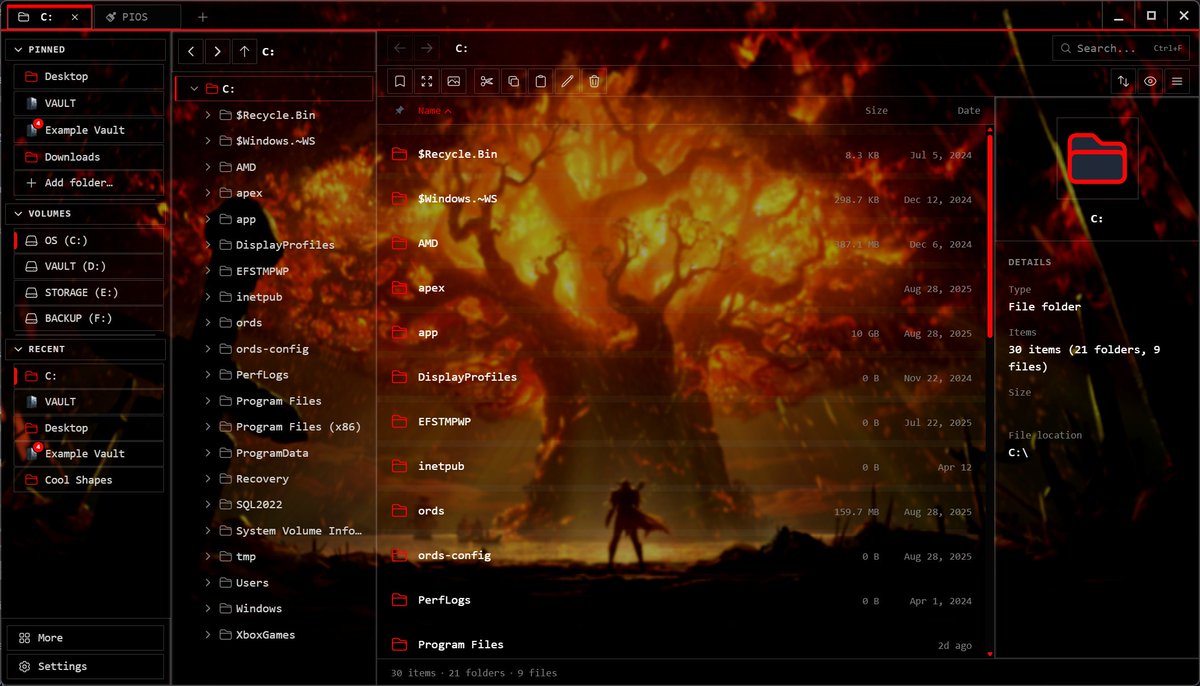The width and height of the screenshot is (1200, 686).
Task: Open sort options arrows icon
Action: tap(1123, 81)
